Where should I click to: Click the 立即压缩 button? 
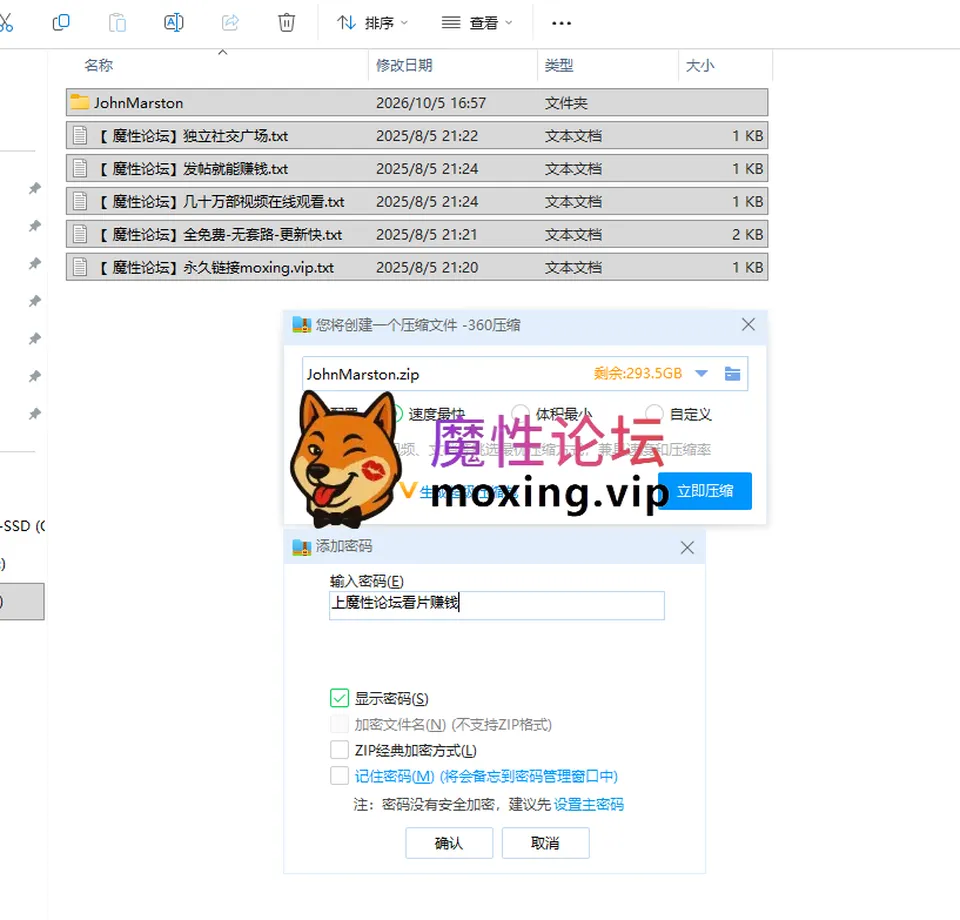coord(705,491)
